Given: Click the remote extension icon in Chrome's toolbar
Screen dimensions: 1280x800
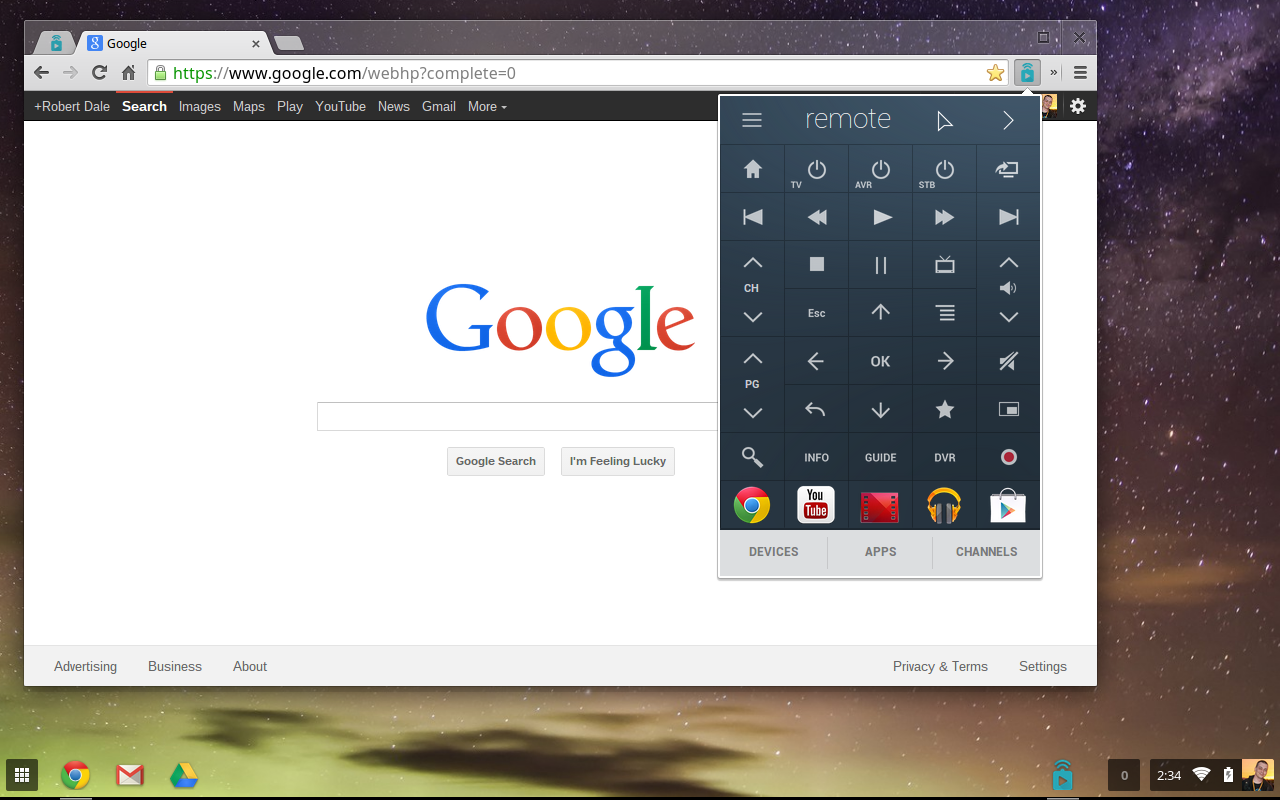Looking at the screenshot, I should [1027, 72].
